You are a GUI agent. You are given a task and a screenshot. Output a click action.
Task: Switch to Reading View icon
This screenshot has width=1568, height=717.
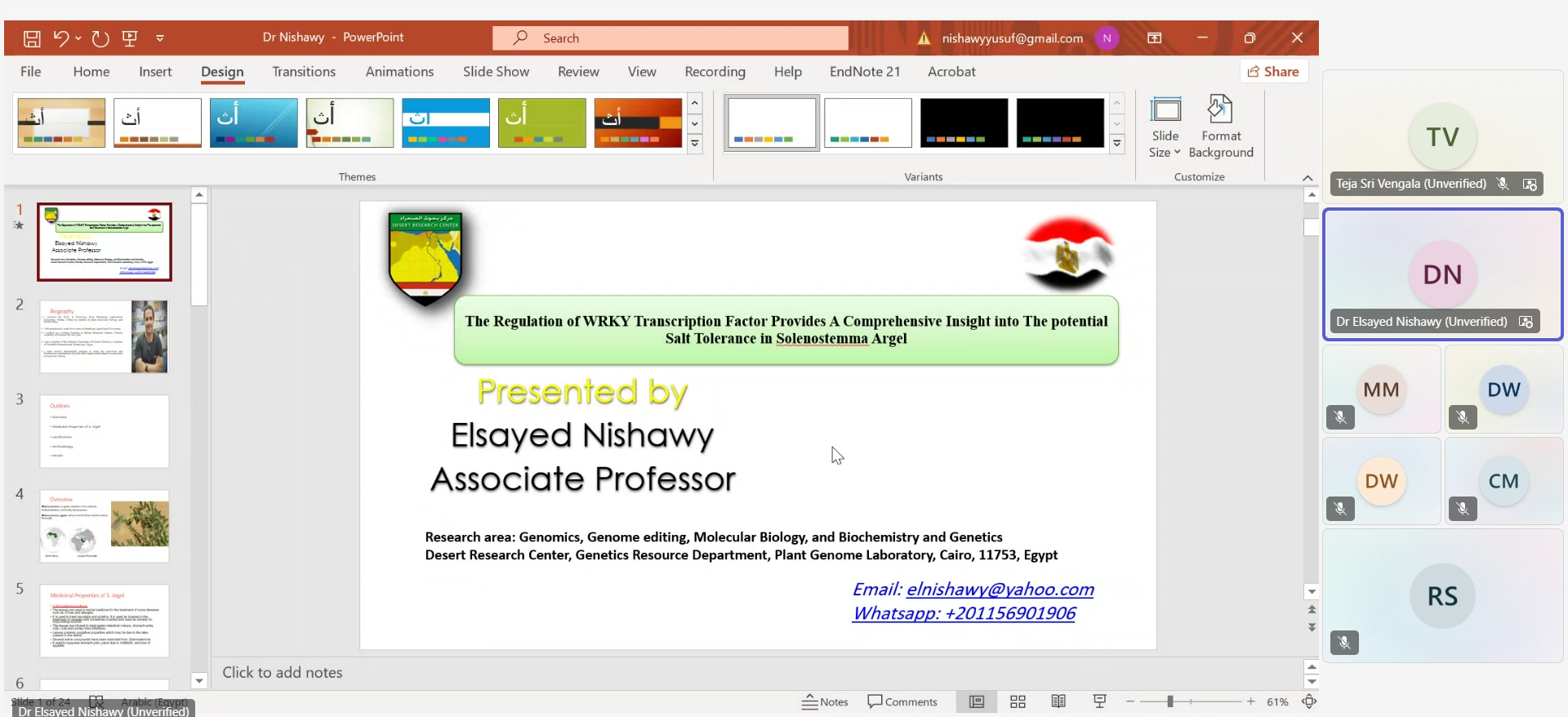1058,701
